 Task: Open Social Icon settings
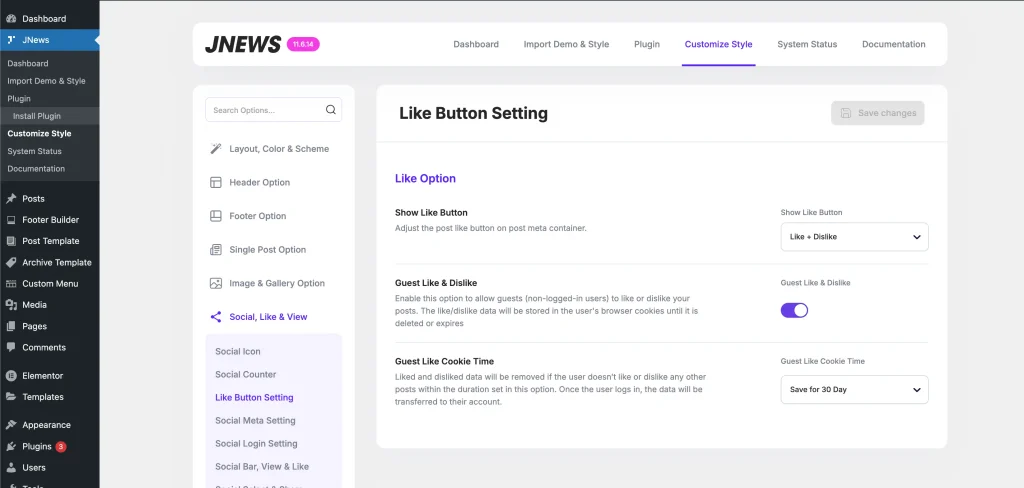238,351
